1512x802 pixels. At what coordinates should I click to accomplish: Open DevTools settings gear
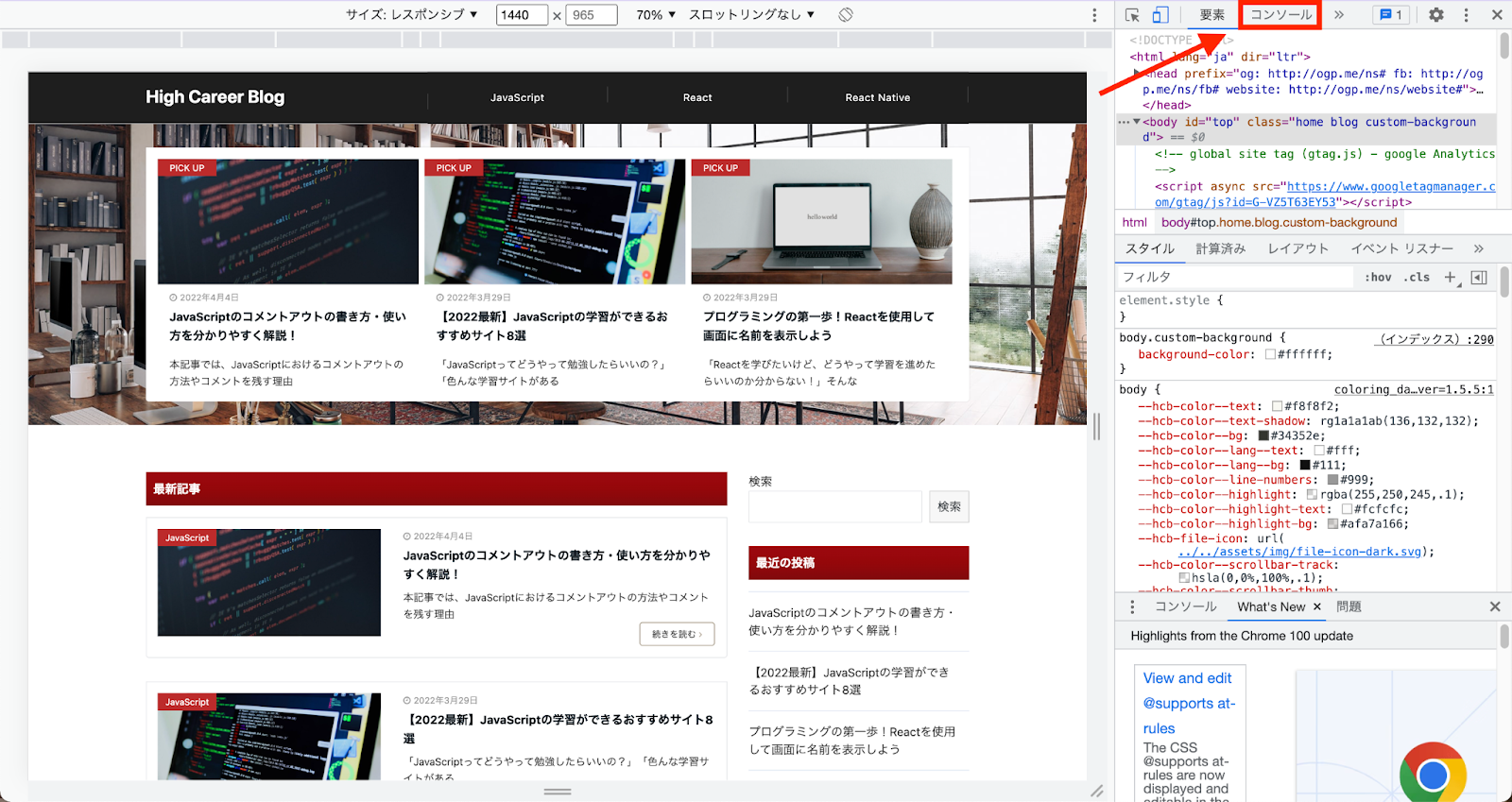pos(1436,15)
